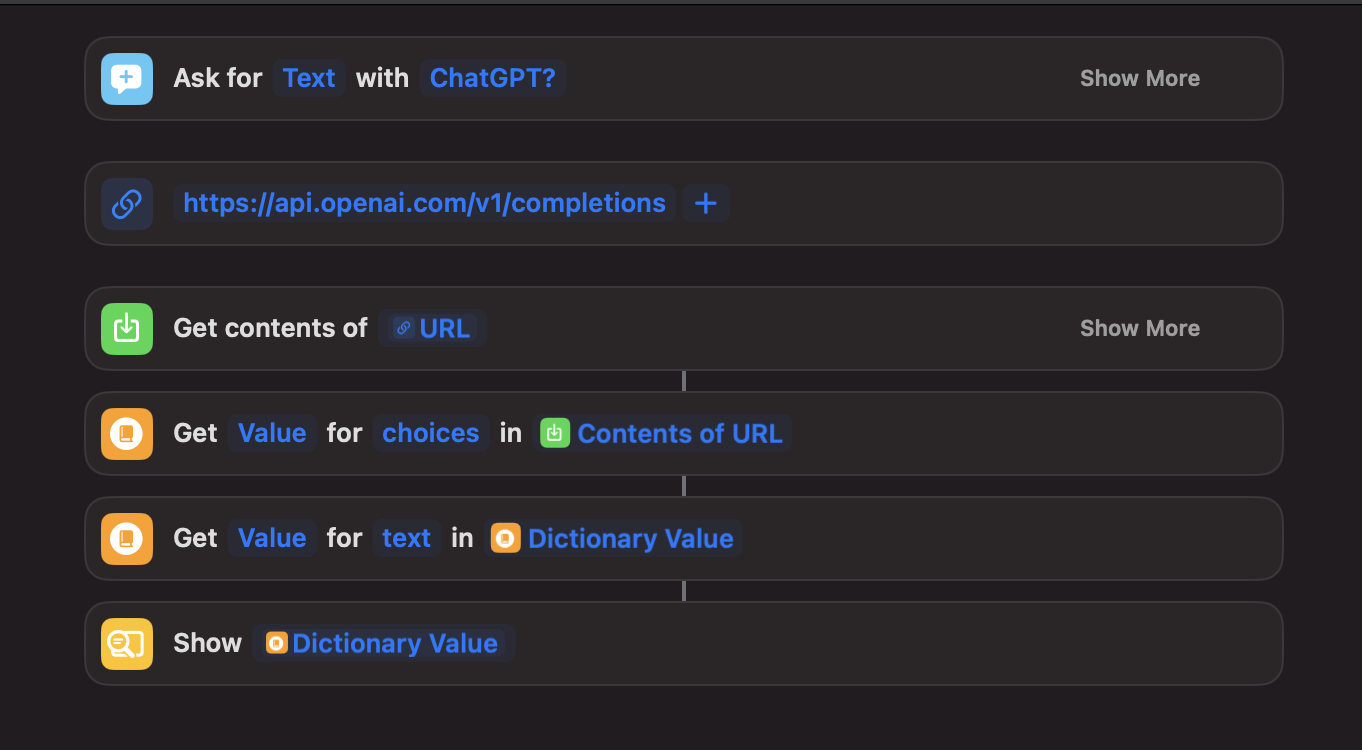The height and width of the screenshot is (750, 1362).
Task: Add another URL with the plus button
Action: click(x=706, y=204)
